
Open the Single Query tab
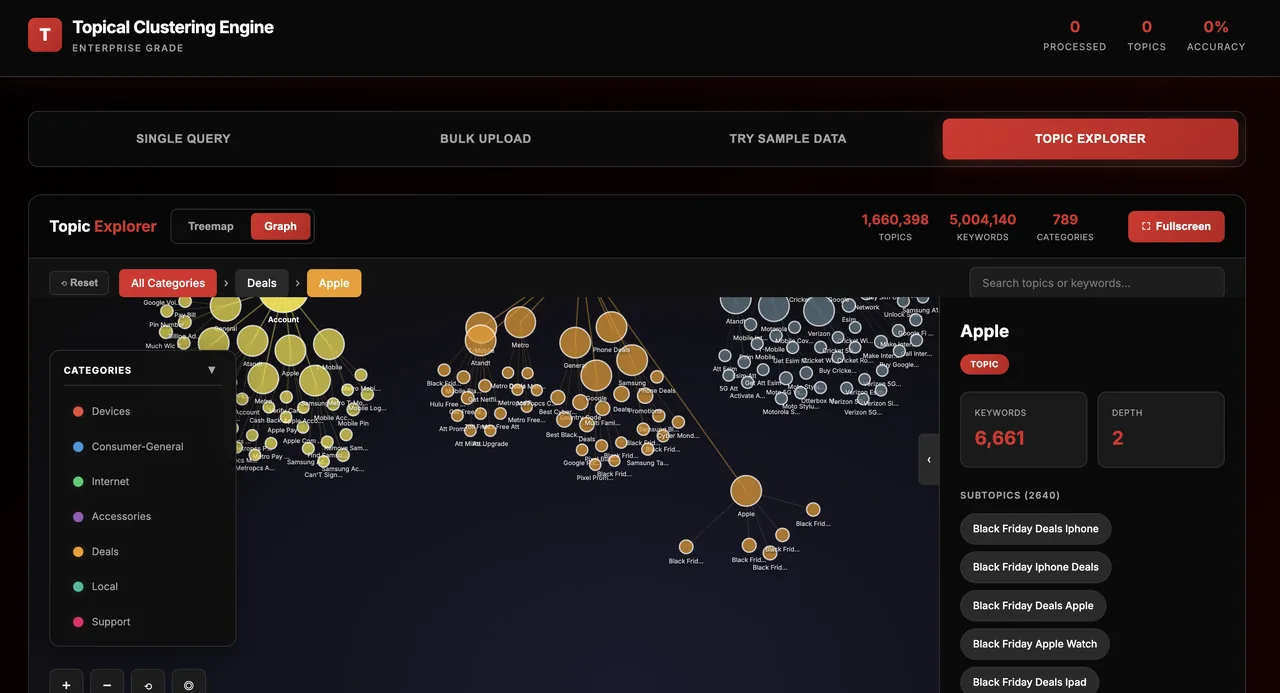coord(183,139)
